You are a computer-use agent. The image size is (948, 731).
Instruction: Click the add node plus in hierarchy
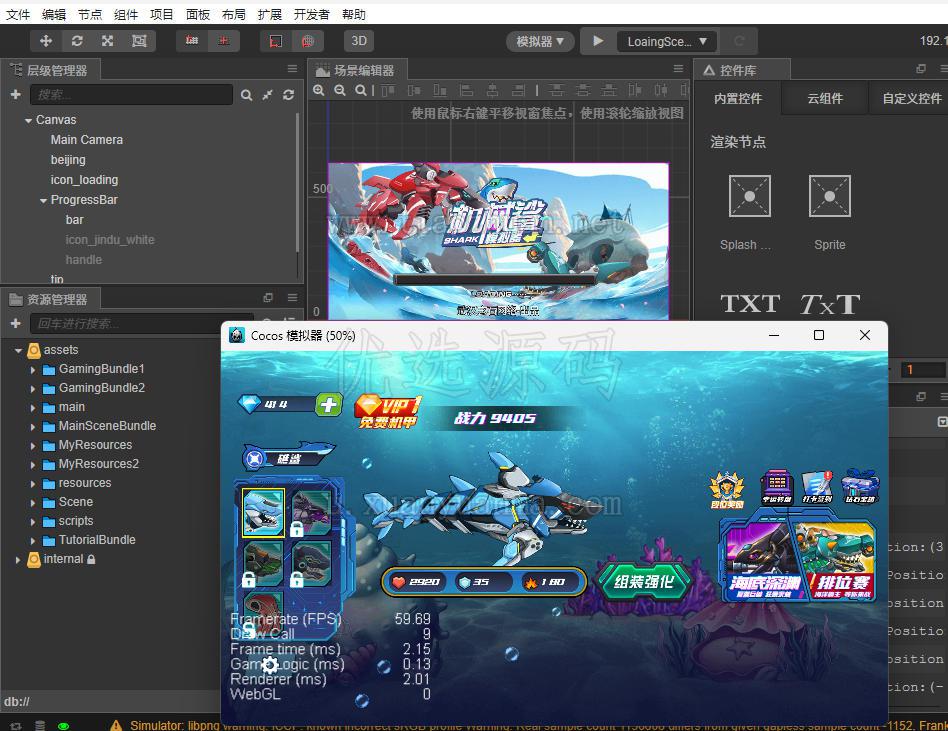(x=16, y=94)
